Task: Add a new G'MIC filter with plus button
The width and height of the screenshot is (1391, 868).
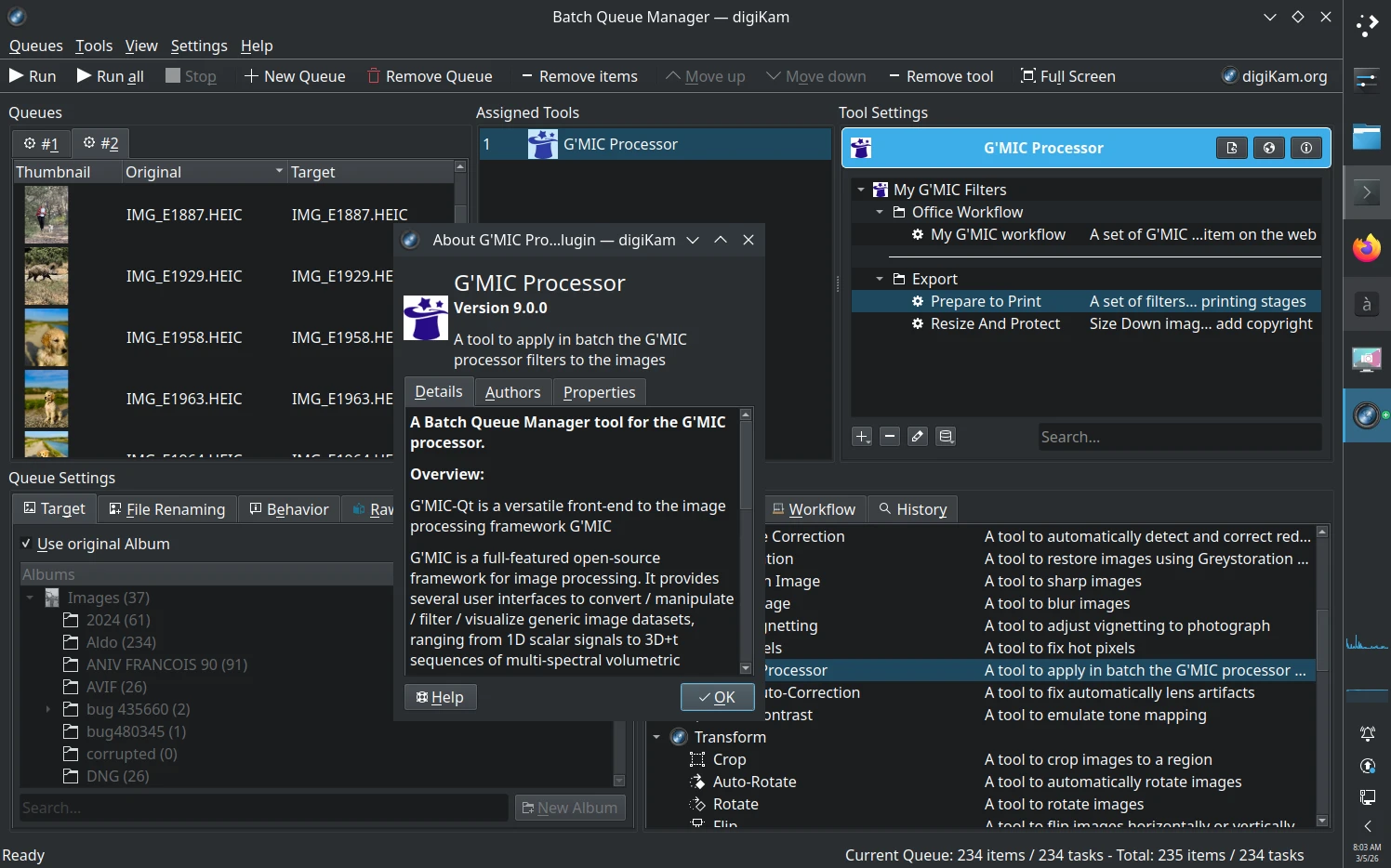Action: click(861, 436)
